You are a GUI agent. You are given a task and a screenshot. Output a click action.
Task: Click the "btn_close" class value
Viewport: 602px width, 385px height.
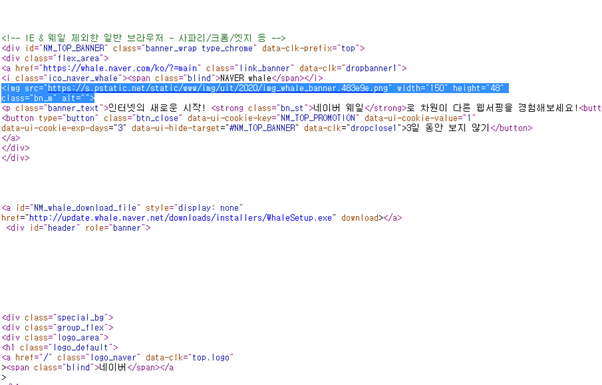point(157,118)
